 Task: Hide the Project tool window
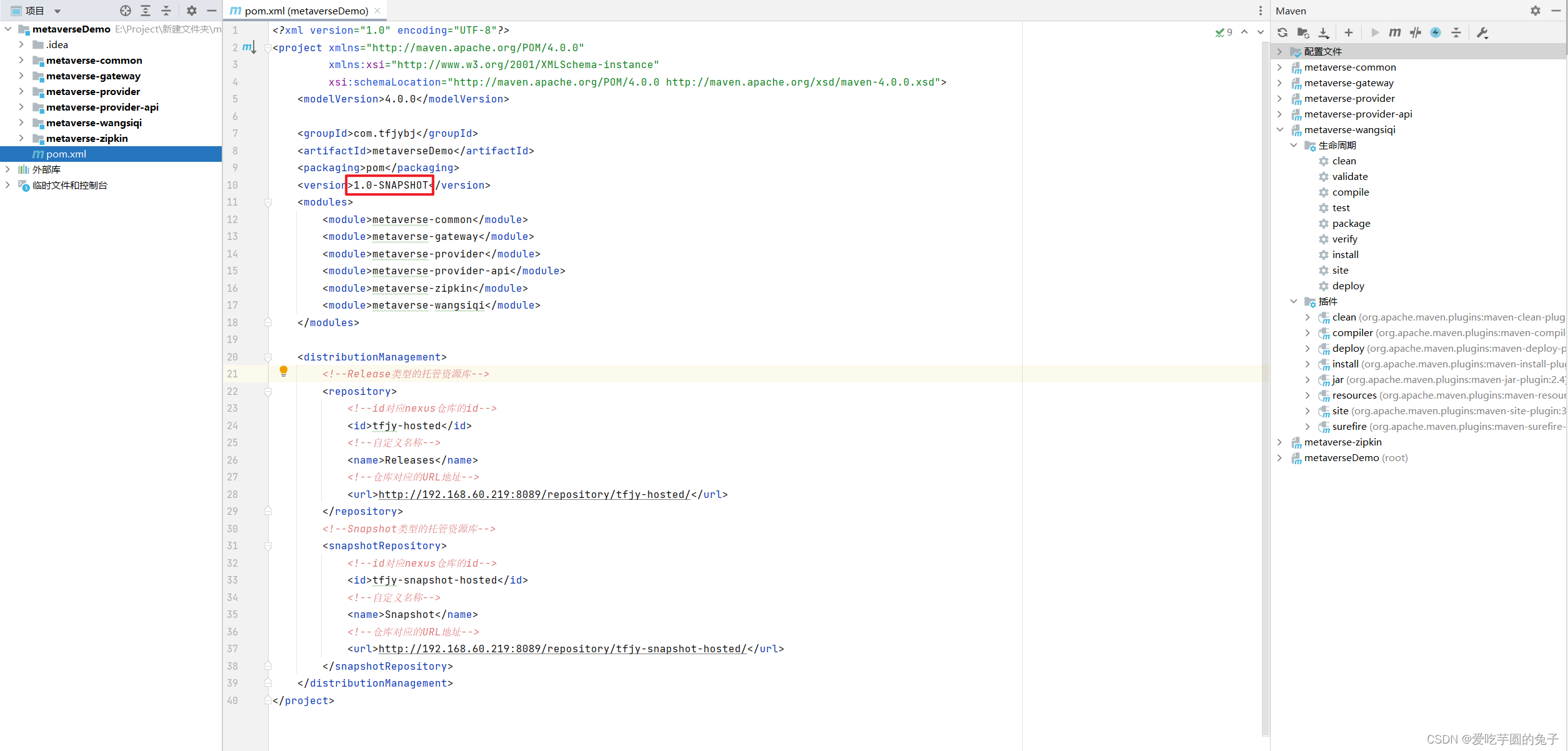212,11
